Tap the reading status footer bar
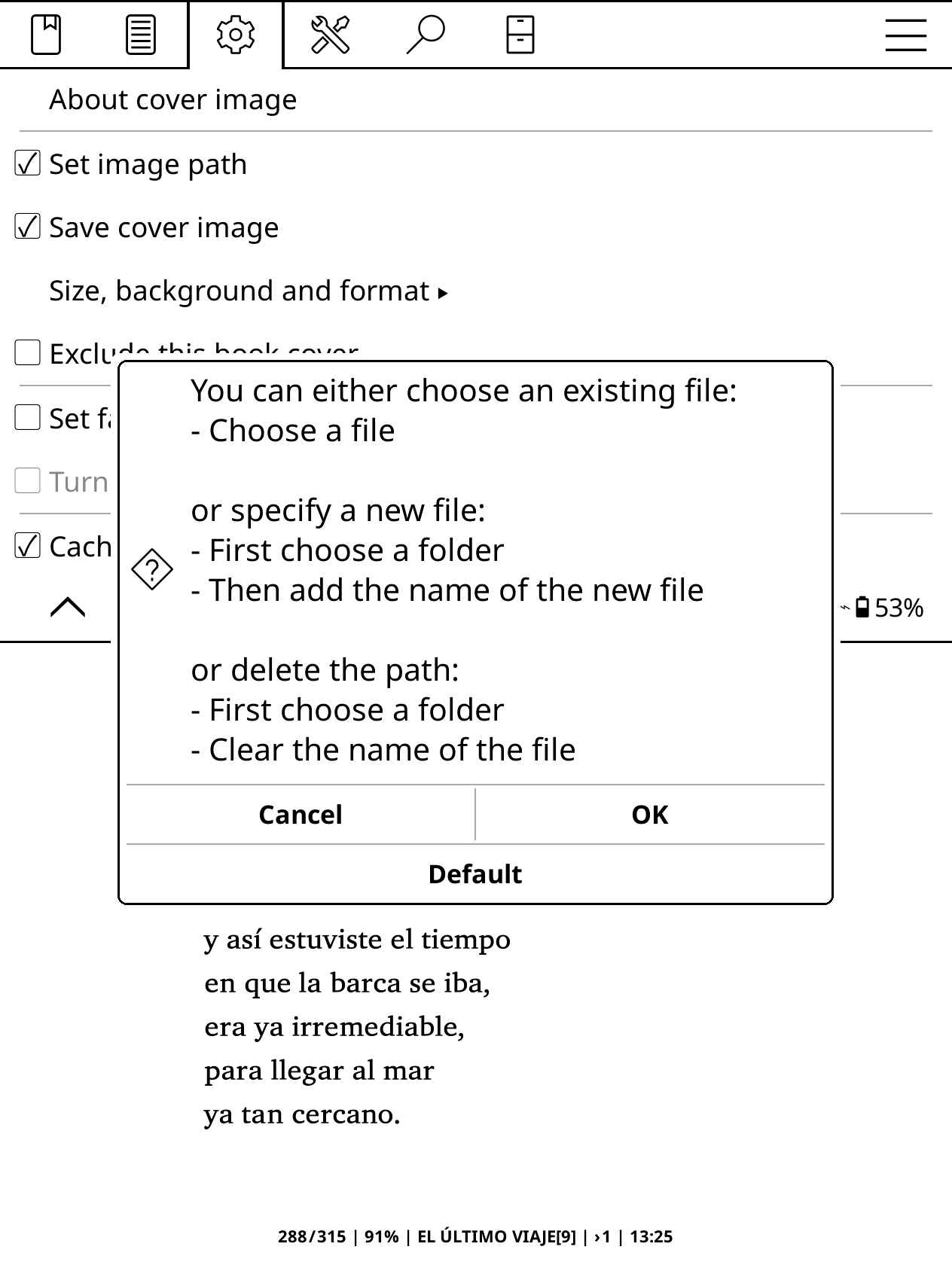The width and height of the screenshot is (952, 1265). (475, 1236)
